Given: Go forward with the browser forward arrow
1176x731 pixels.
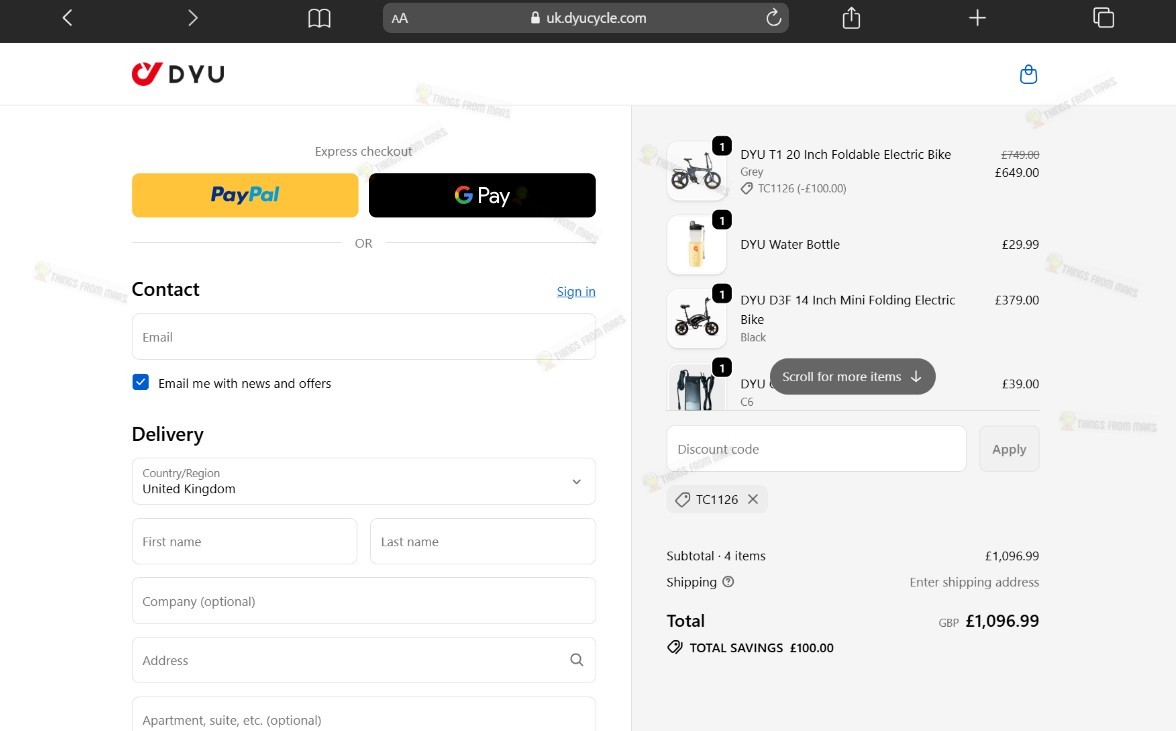Looking at the screenshot, I should 193,18.
